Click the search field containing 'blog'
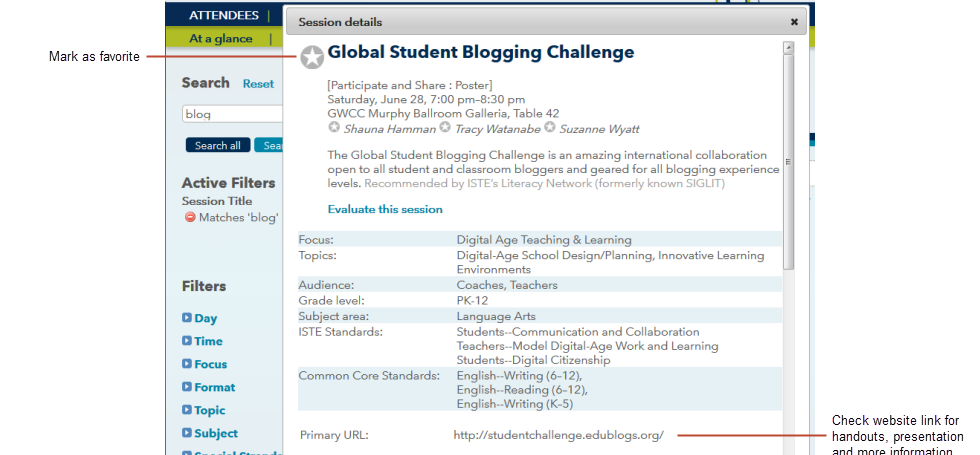 pyautogui.click(x=232, y=114)
